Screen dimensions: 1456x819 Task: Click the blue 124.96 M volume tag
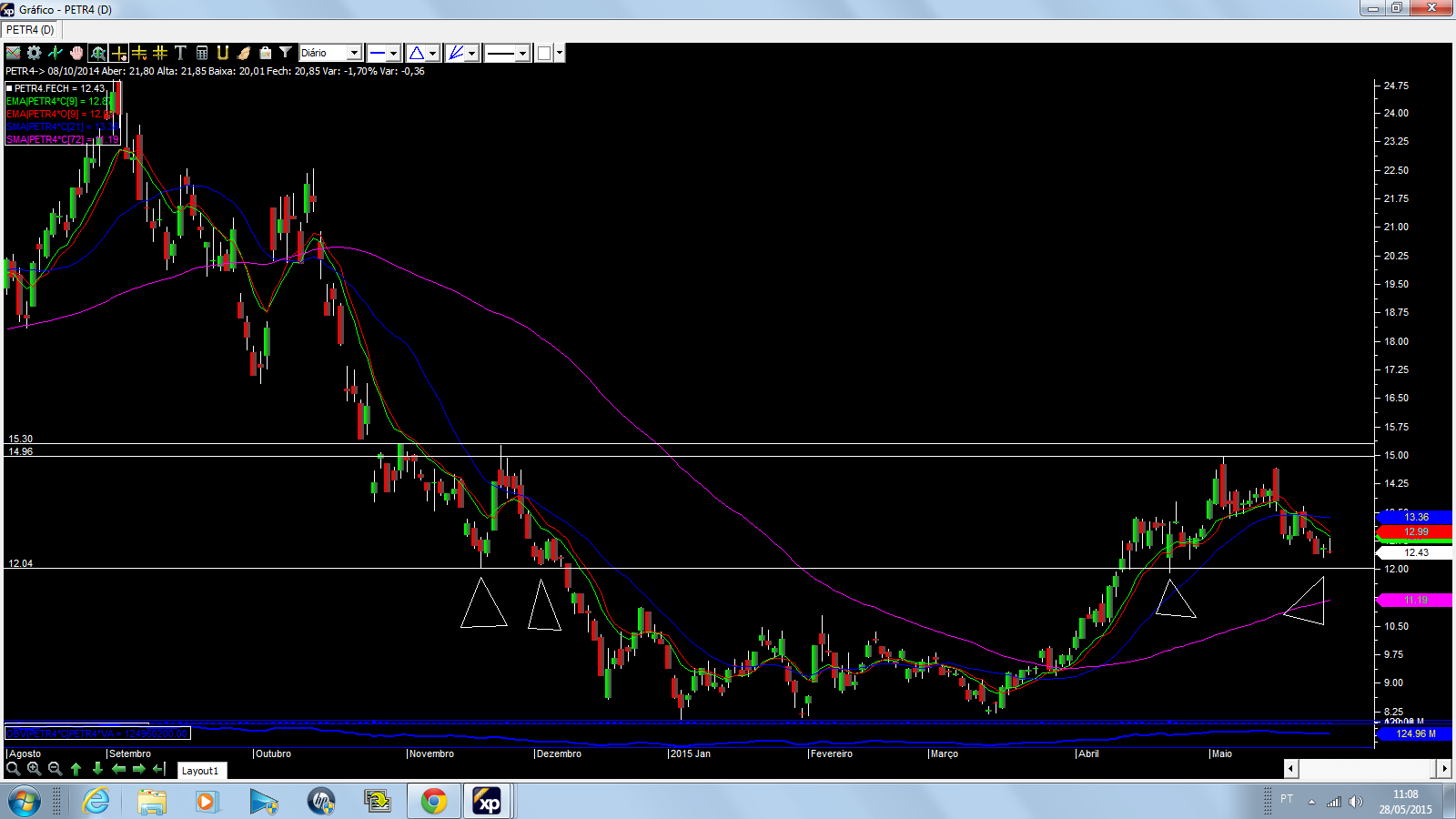(x=1415, y=733)
